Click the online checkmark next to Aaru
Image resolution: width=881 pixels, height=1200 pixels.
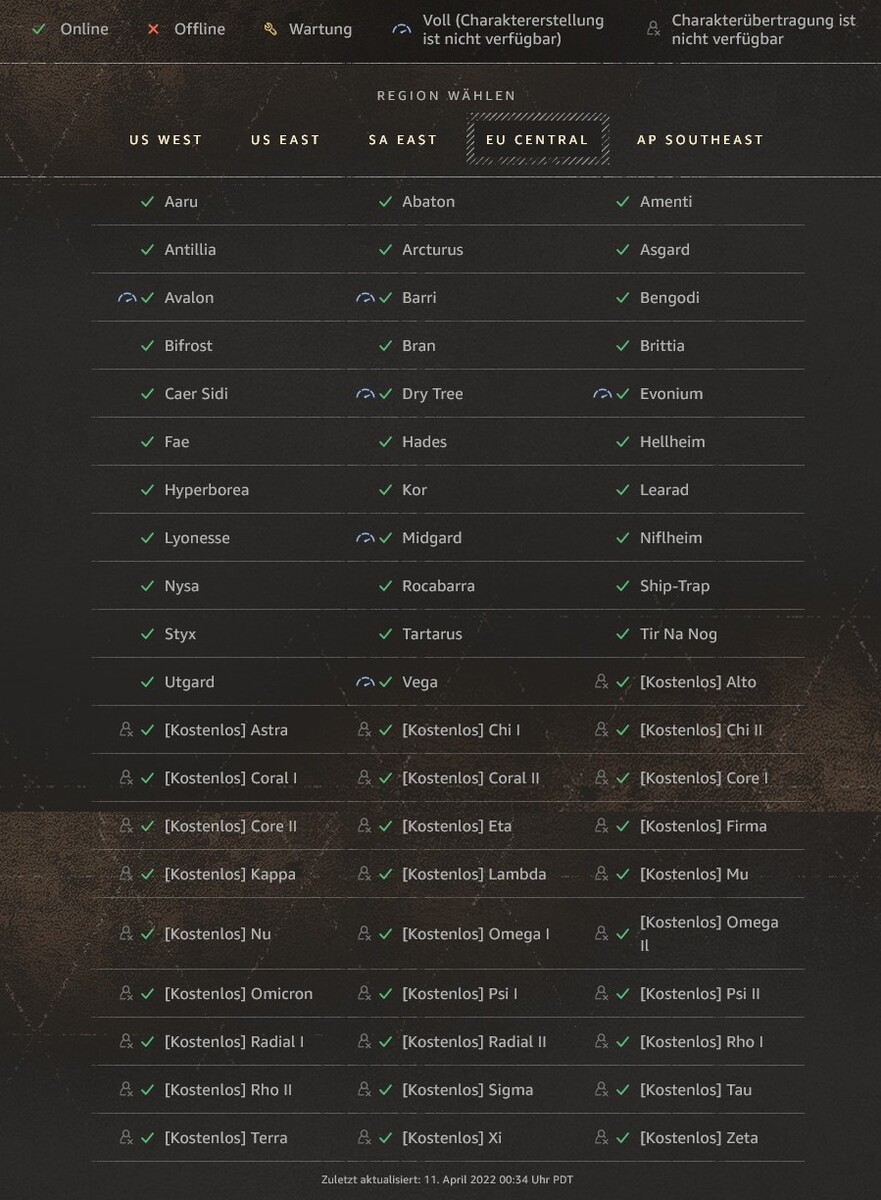point(148,202)
